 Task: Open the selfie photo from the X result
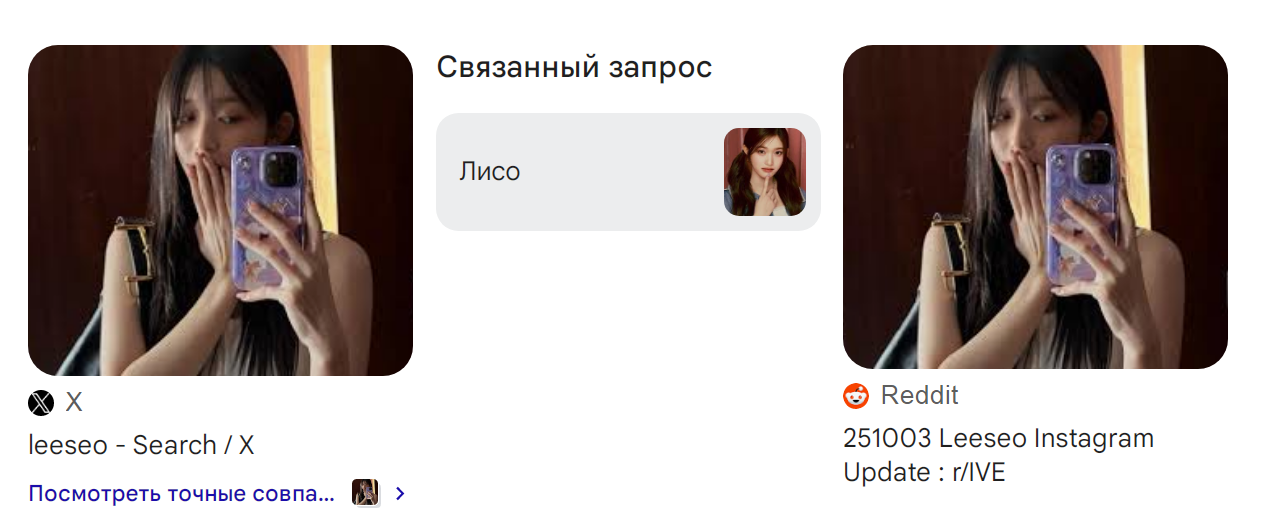pyautogui.click(x=220, y=211)
